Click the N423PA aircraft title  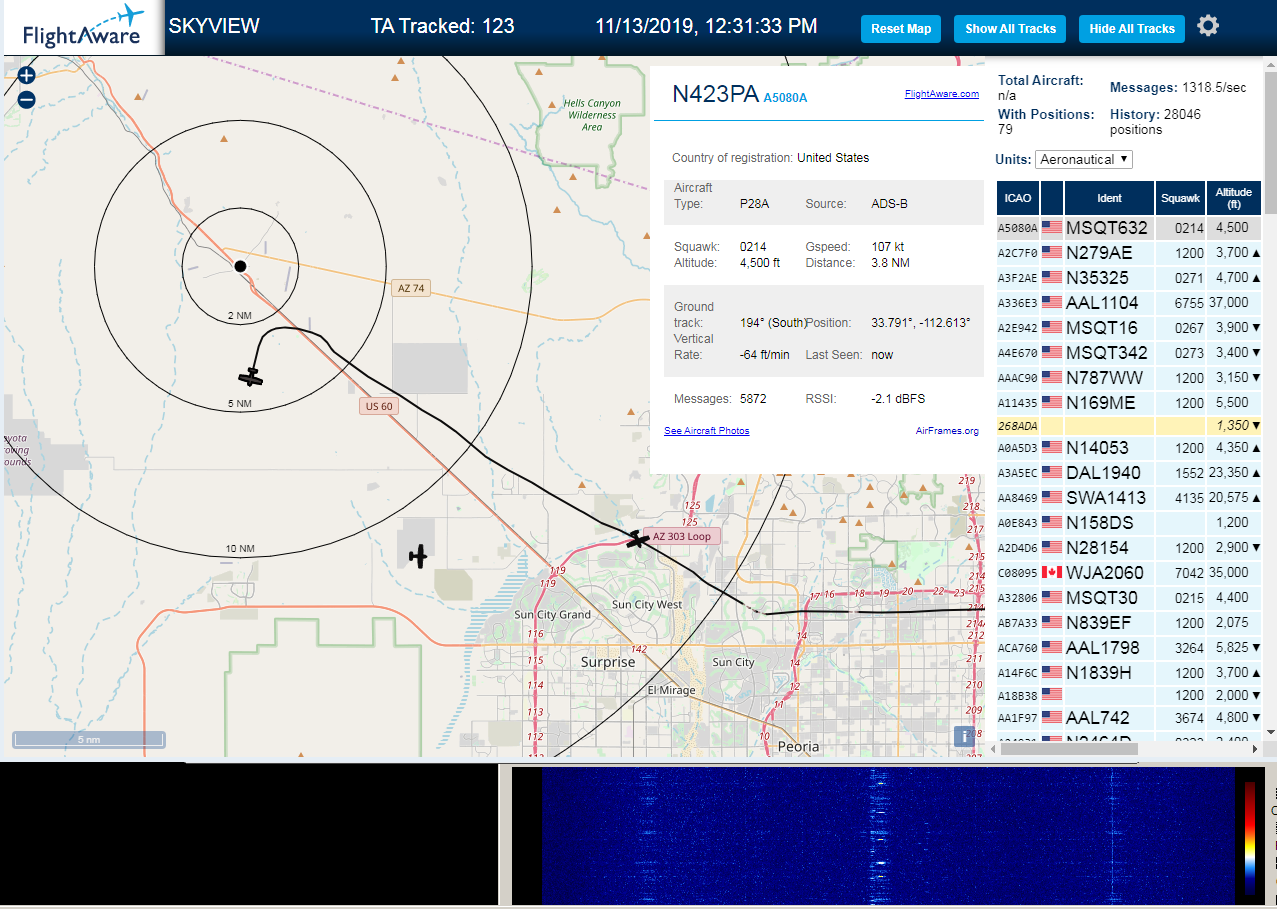click(714, 94)
